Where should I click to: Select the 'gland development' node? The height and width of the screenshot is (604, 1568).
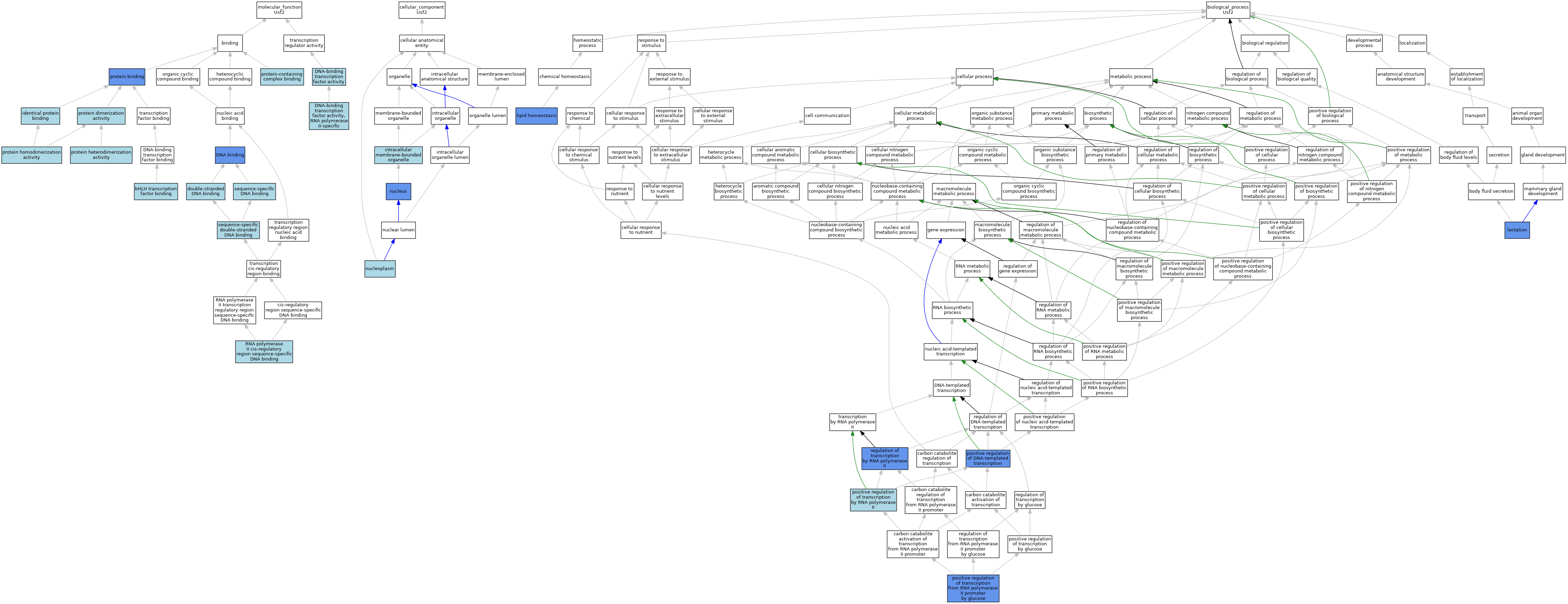pyautogui.click(x=1542, y=155)
